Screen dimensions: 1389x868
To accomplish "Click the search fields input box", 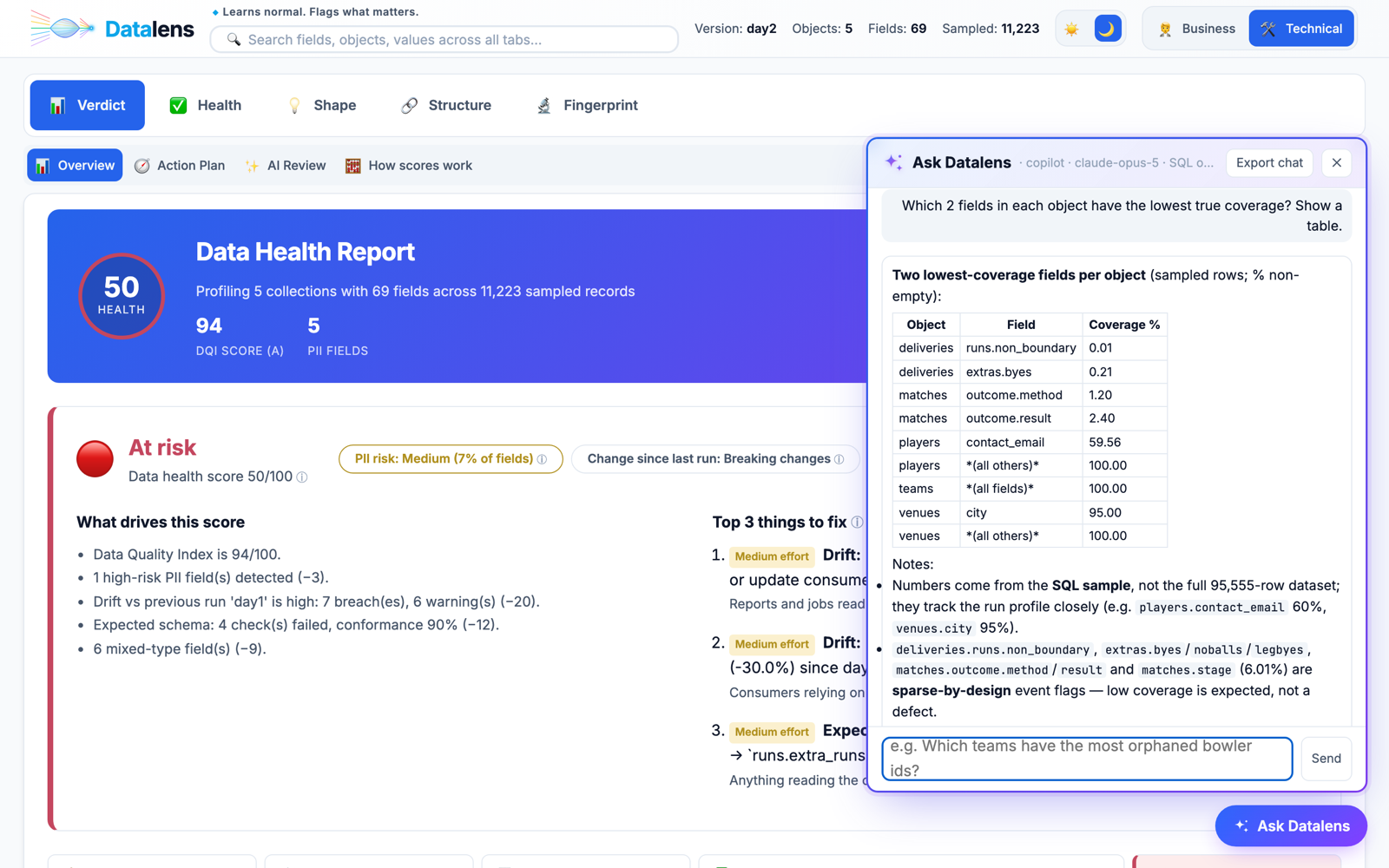I will [x=444, y=39].
